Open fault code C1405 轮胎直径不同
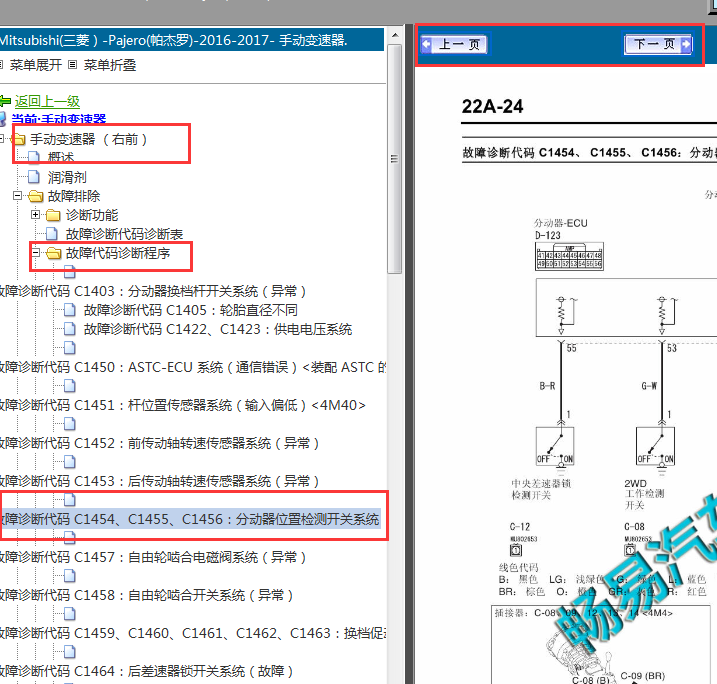The width and height of the screenshot is (717, 684). 191,310
